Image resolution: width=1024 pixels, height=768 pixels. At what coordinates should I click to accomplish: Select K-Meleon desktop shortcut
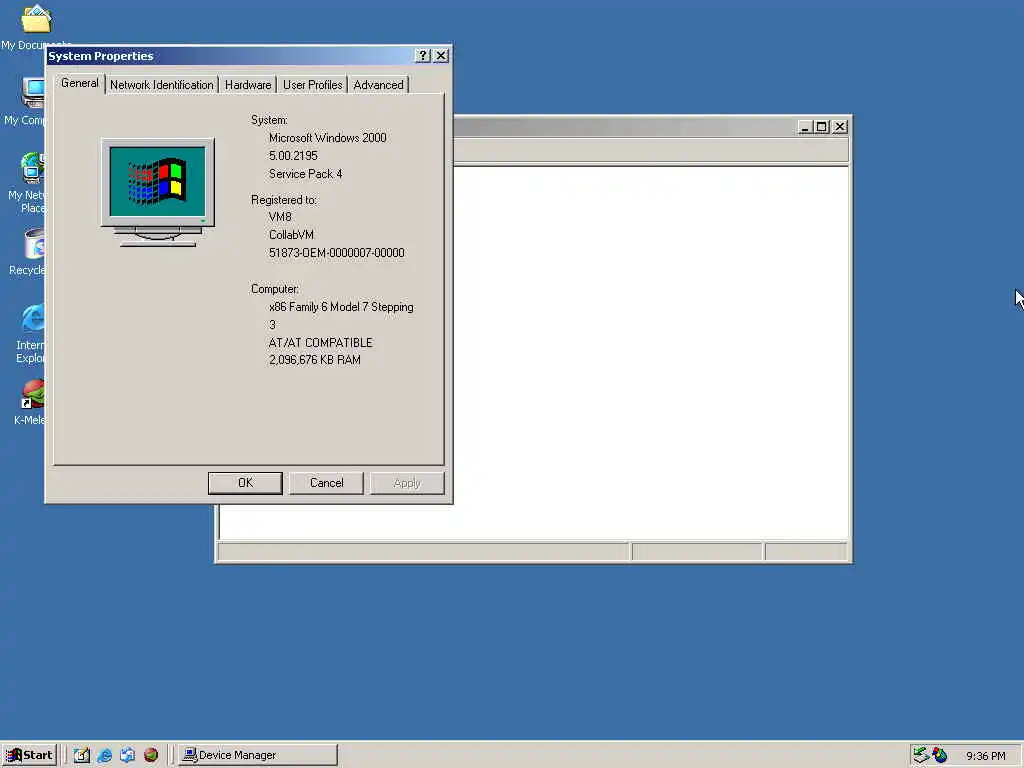point(31,402)
